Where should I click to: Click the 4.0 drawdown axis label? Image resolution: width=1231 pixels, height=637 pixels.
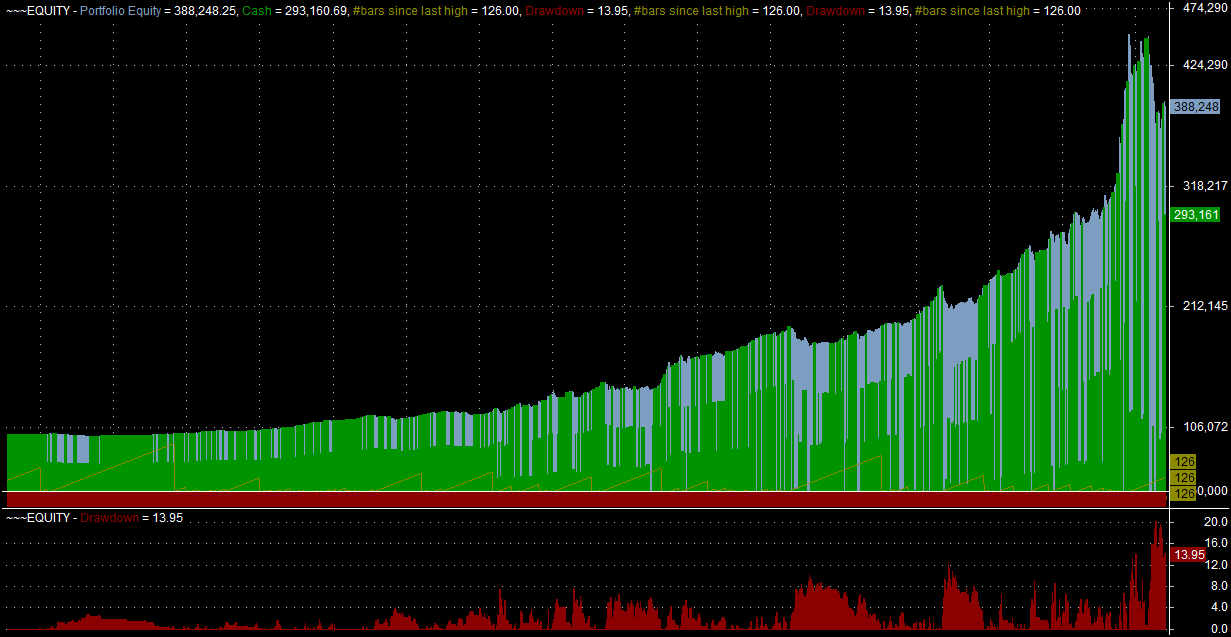click(x=1217, y=607)
